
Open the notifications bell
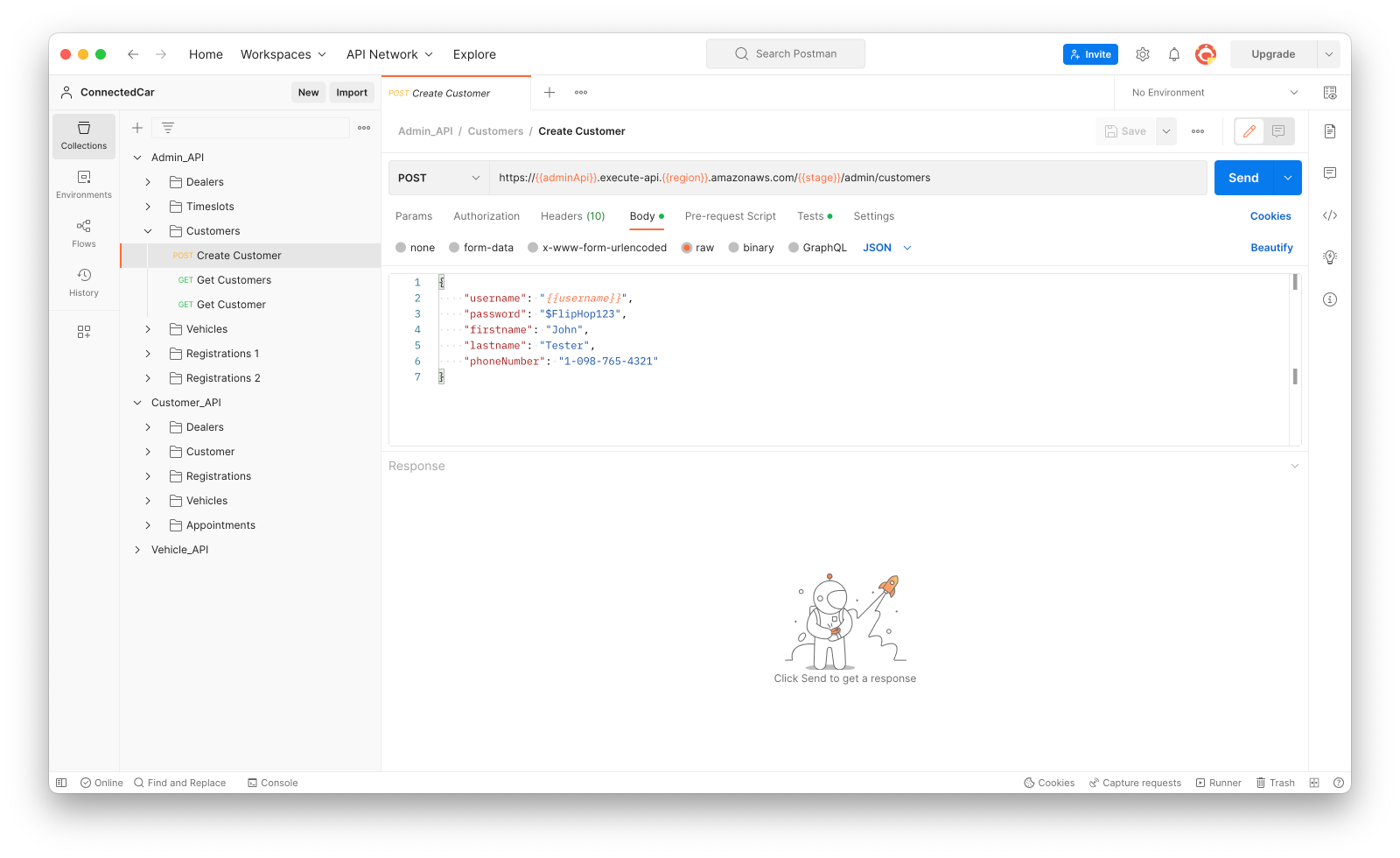(x=1174, y=54)
